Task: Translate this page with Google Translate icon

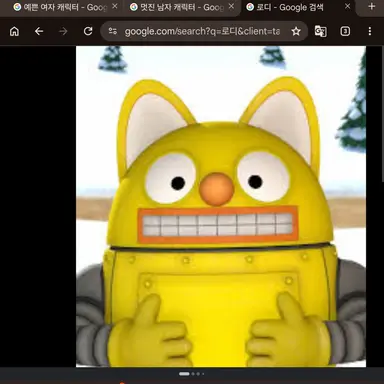Action: [x=321, y=31]
